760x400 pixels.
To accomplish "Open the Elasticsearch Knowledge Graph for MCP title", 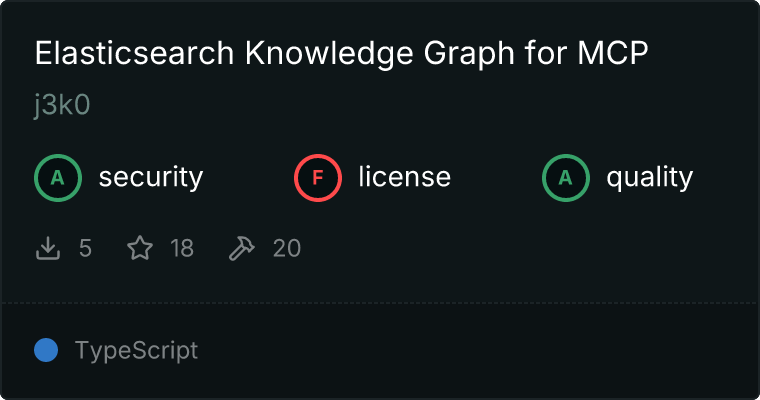I will (342, 54).
